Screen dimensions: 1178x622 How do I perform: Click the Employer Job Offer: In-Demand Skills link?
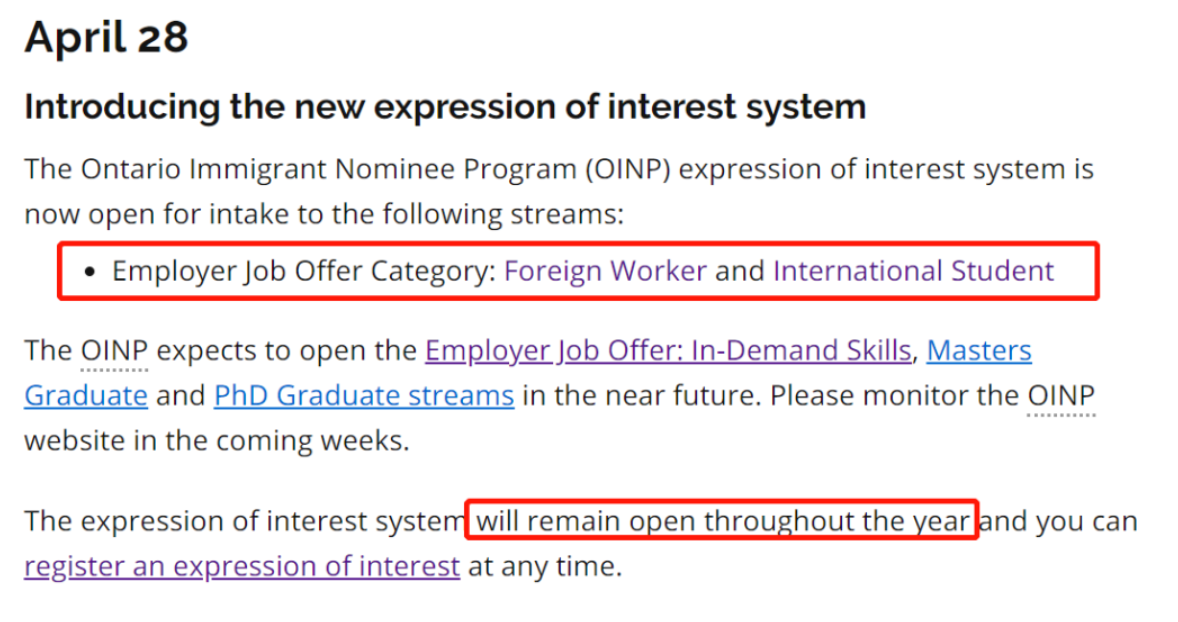pos(667,351)
